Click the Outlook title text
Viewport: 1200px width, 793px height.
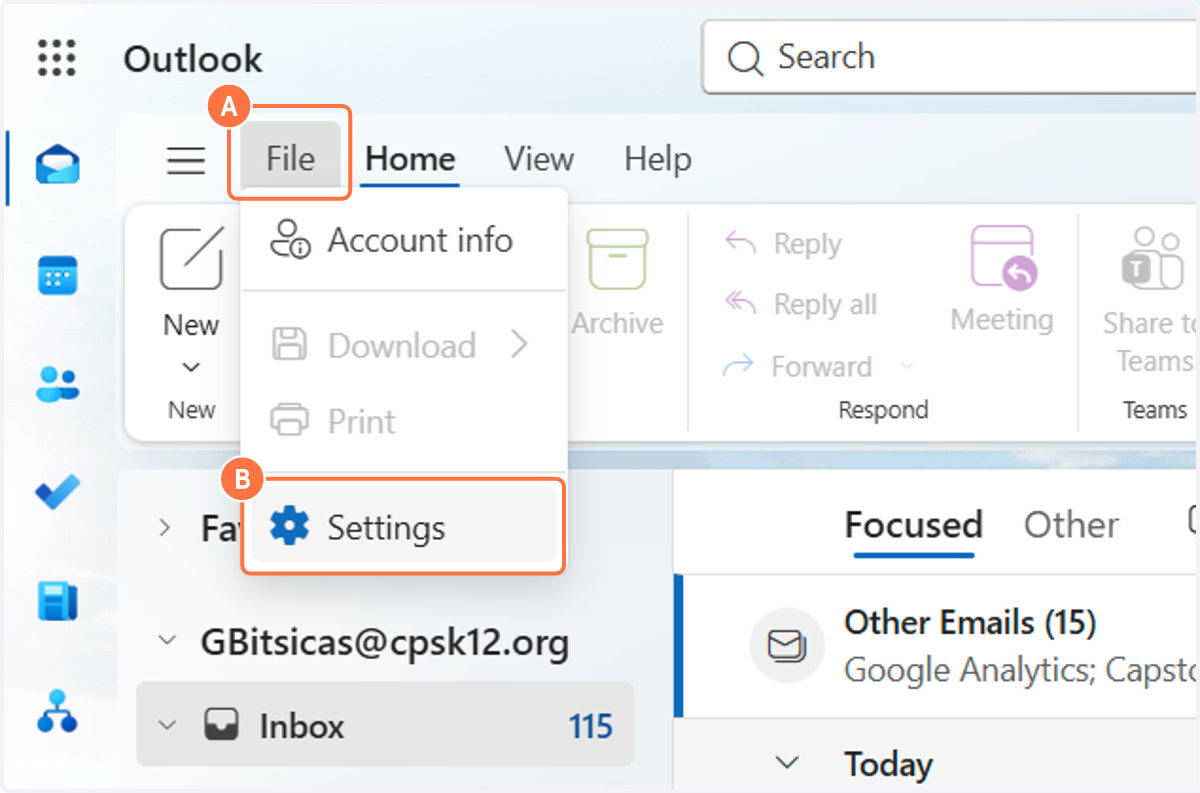coord(193,58)
